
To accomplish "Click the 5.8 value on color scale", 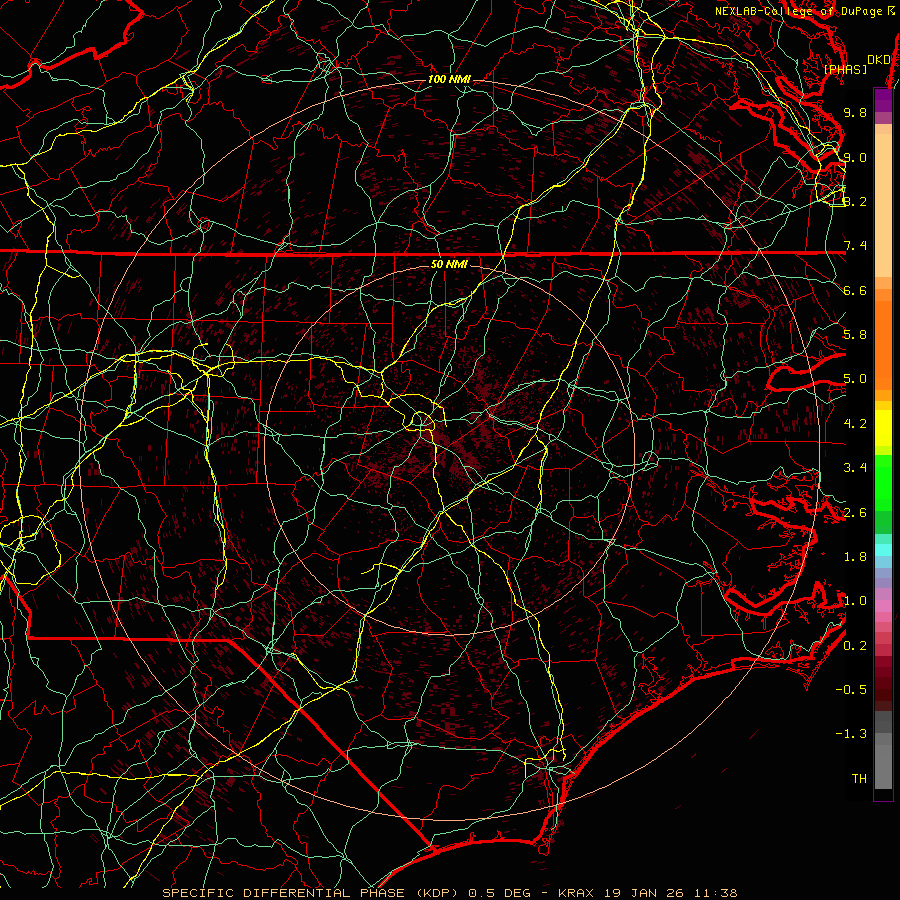I will (855, 335).
